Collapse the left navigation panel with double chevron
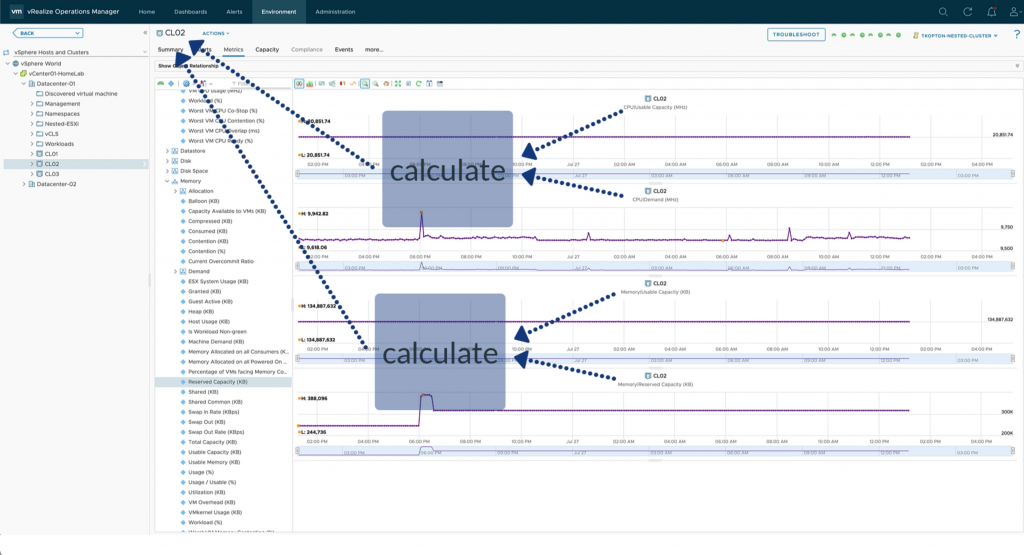The width and height of the screenshot is (1024, 555). tap(145, 33)
